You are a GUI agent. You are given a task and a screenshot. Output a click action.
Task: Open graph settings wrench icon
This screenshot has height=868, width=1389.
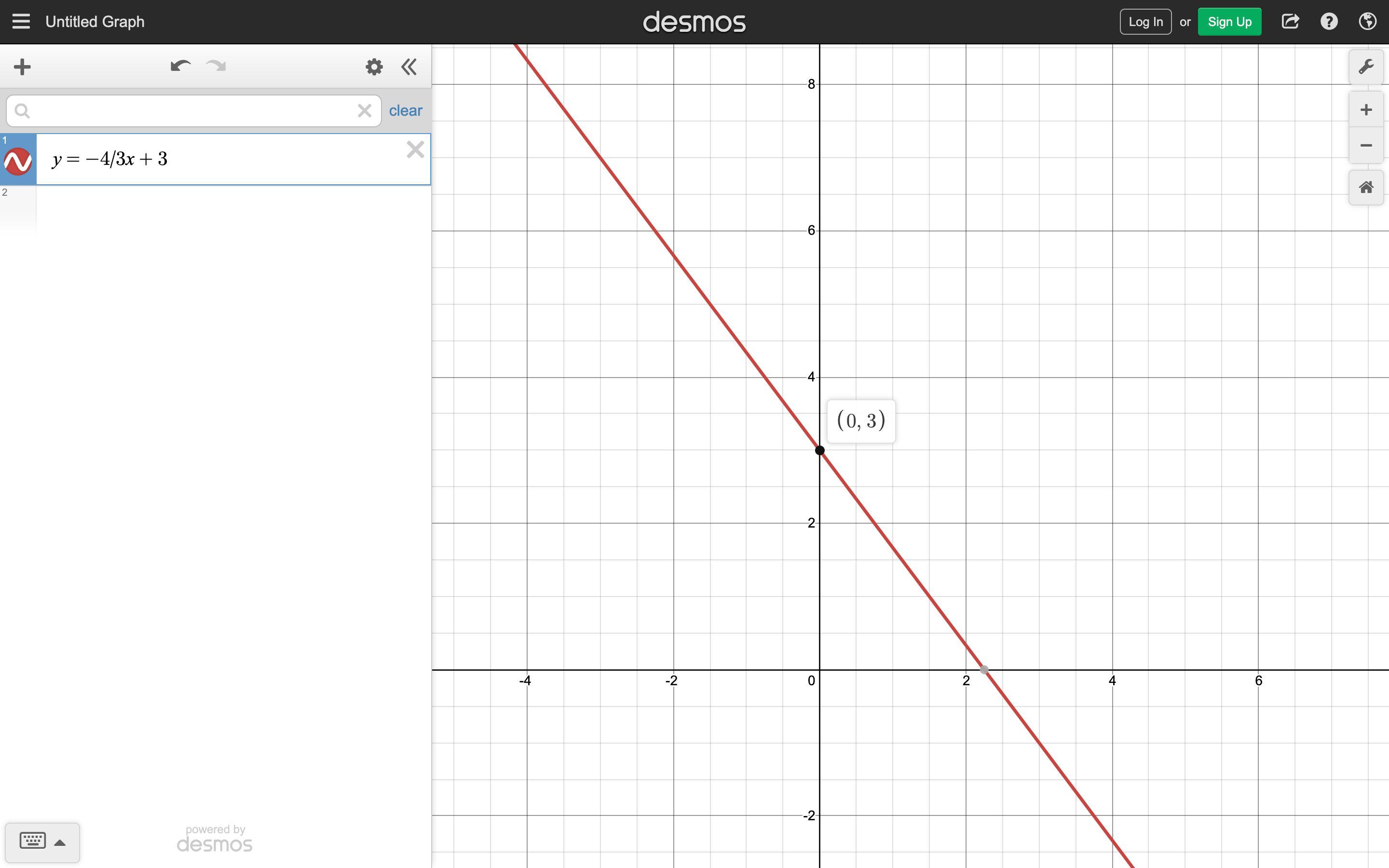click(1365, 67)
